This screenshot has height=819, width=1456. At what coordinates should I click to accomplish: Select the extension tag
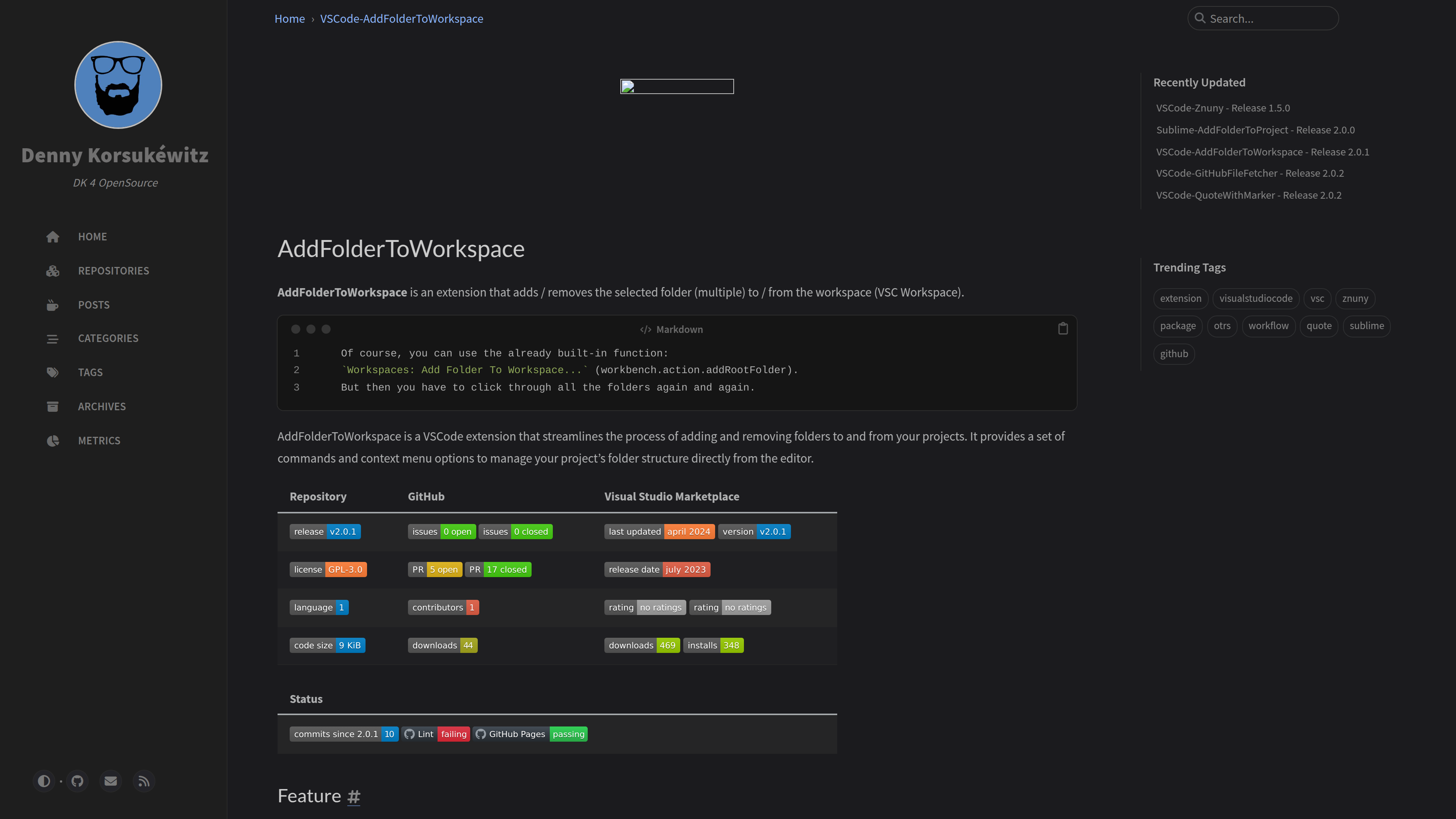pos(1181,298)
